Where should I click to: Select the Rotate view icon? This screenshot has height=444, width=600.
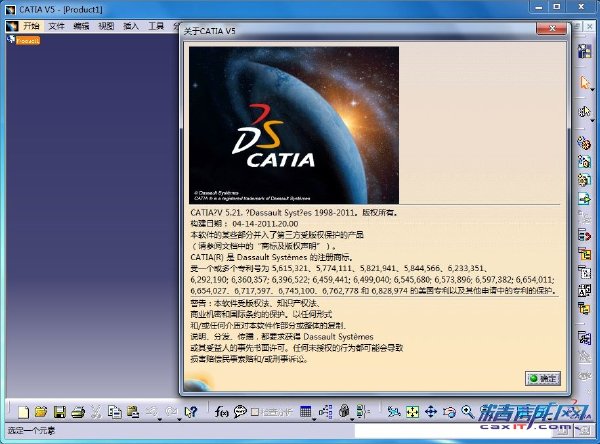449,412
